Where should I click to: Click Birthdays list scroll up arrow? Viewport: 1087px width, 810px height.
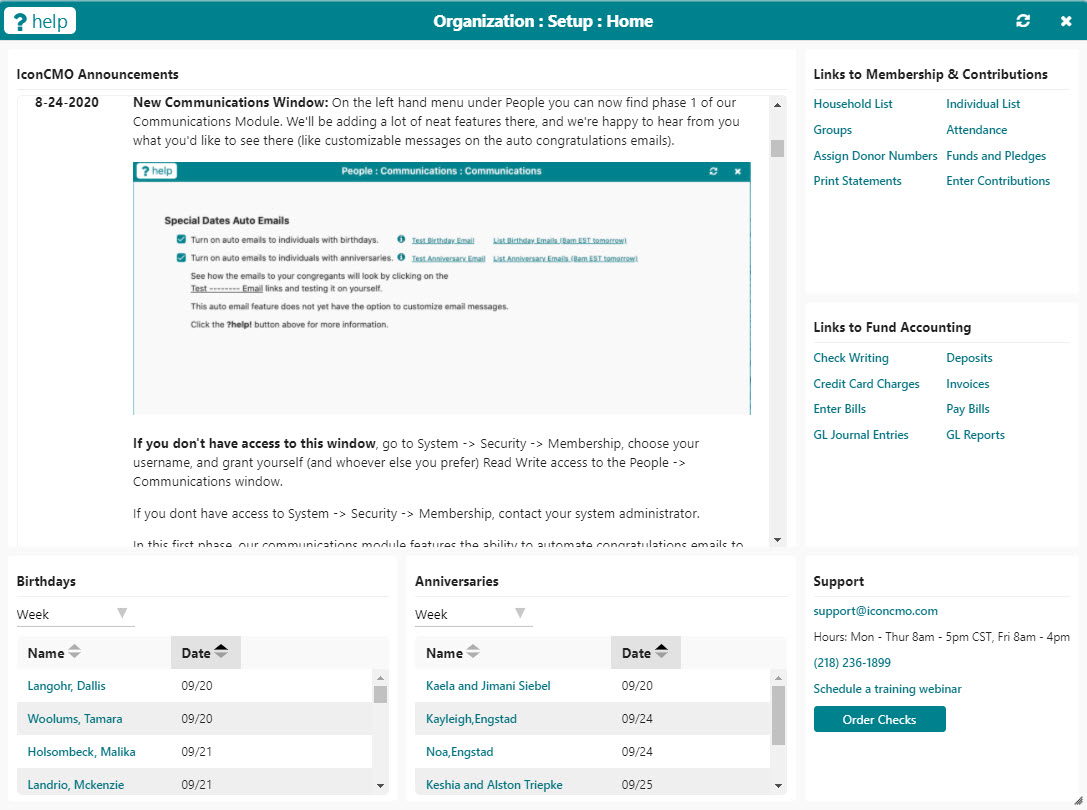[380, 678]
